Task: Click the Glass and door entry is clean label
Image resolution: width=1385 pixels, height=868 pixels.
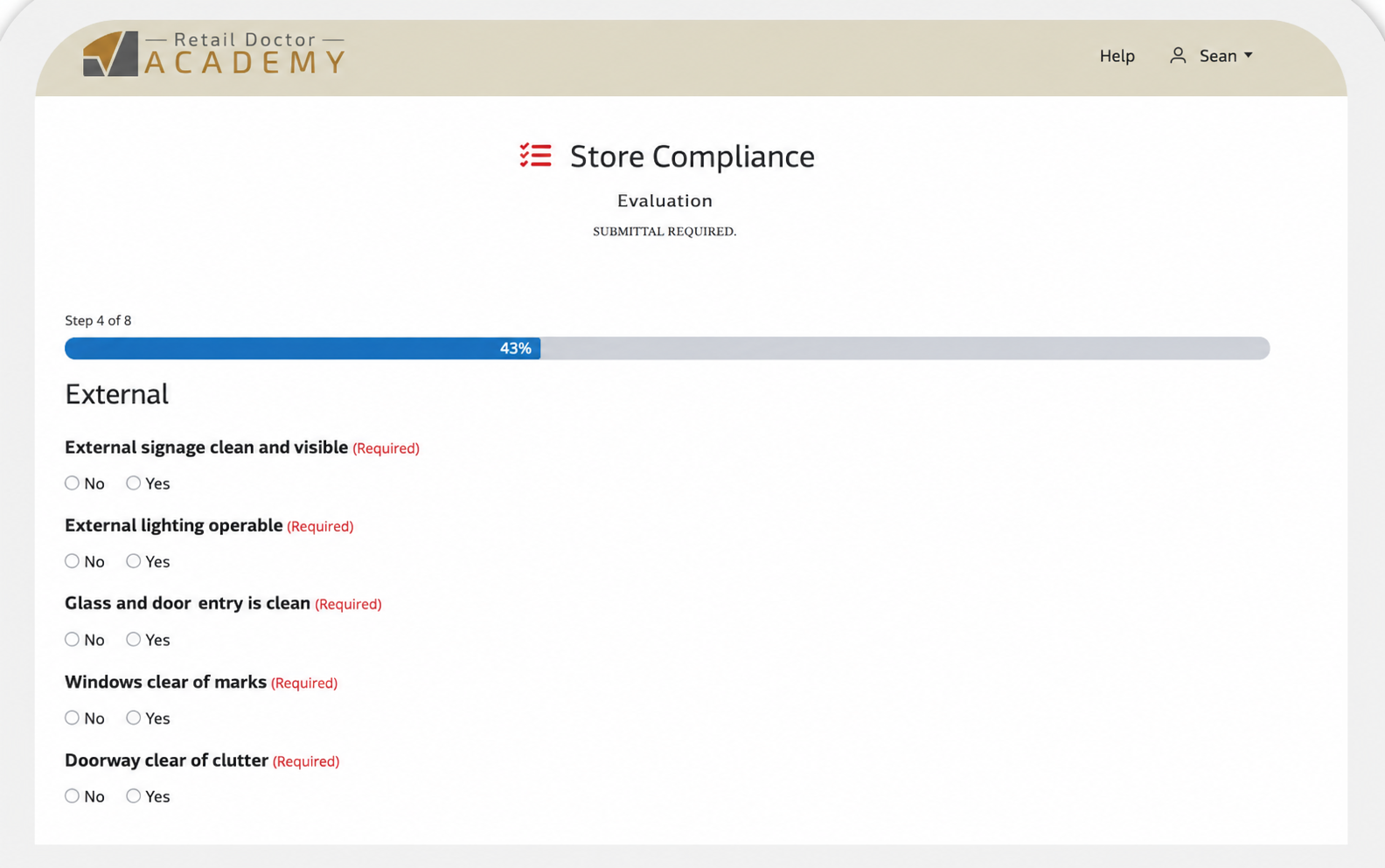Action: pos(187,603)
